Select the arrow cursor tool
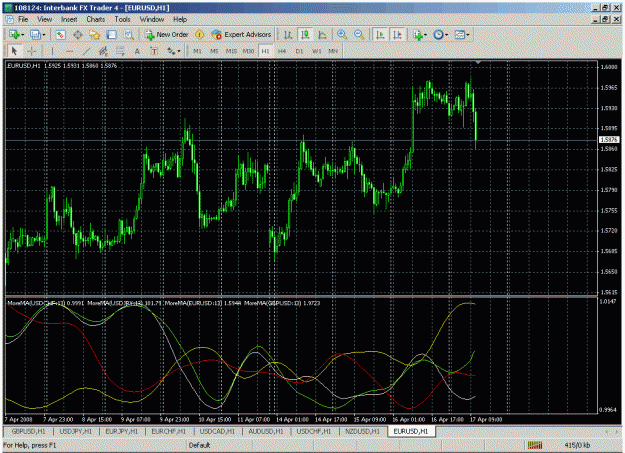Screen dimensions: 625x453 coord(14,51)
